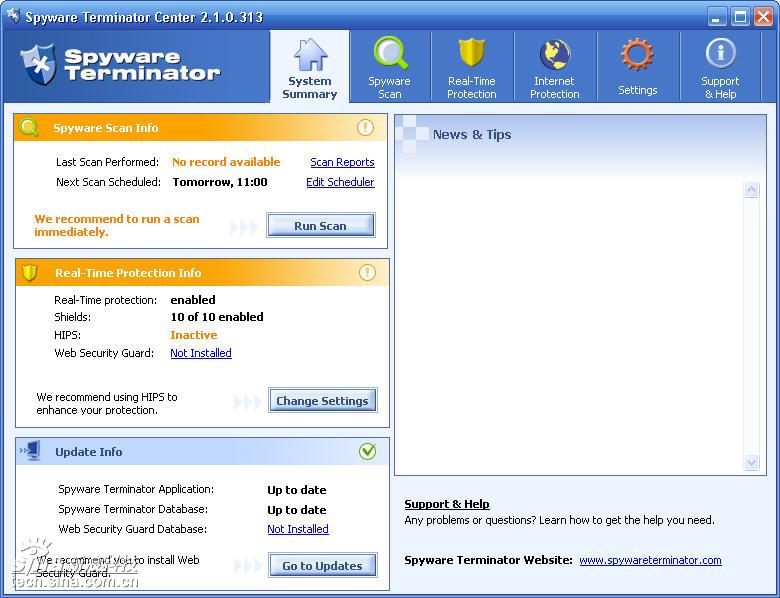
Task: Go to the Internet Protection tab
Action: tap(555, 67)
